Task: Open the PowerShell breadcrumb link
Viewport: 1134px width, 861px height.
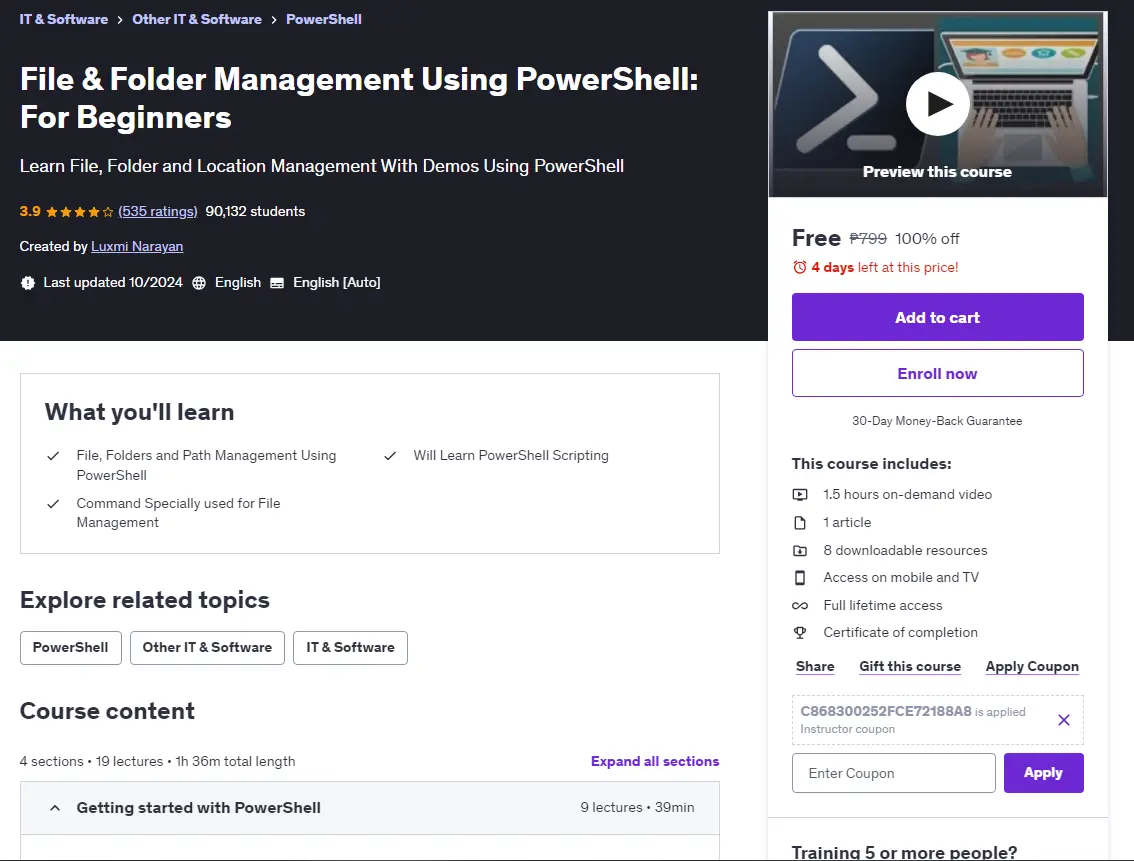Action: click(x=323, y=20)
